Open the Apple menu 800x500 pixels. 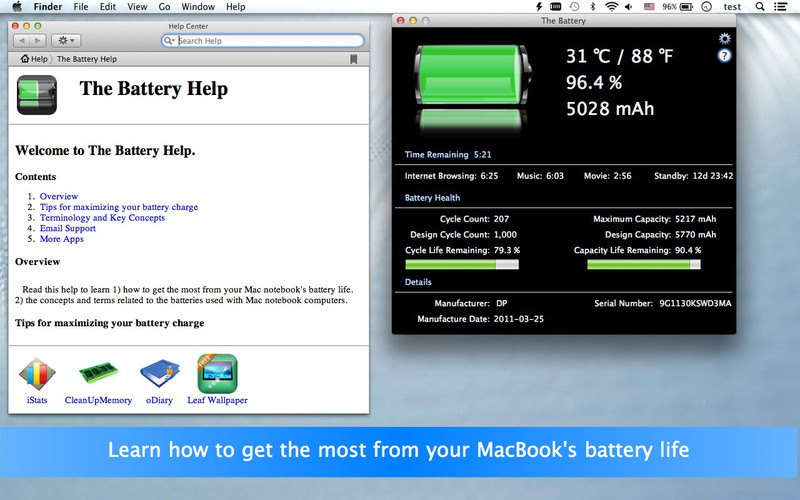pos(17,7)
